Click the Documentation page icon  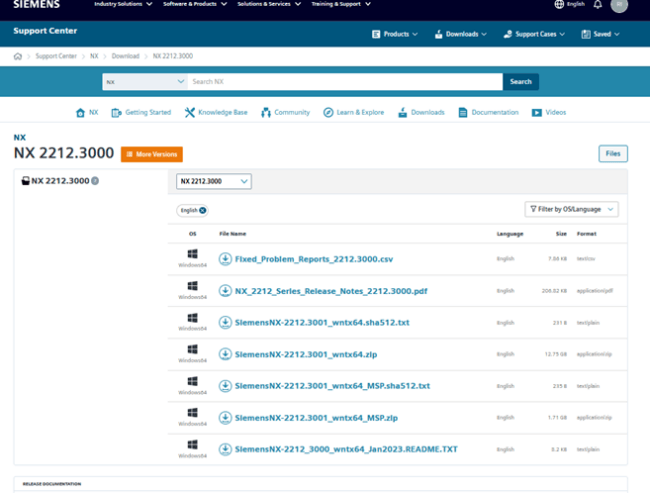pos(463,112)
